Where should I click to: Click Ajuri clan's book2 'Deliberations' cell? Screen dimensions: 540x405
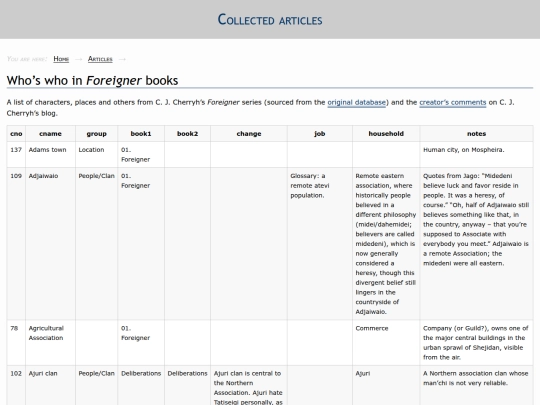coord(187,385)
